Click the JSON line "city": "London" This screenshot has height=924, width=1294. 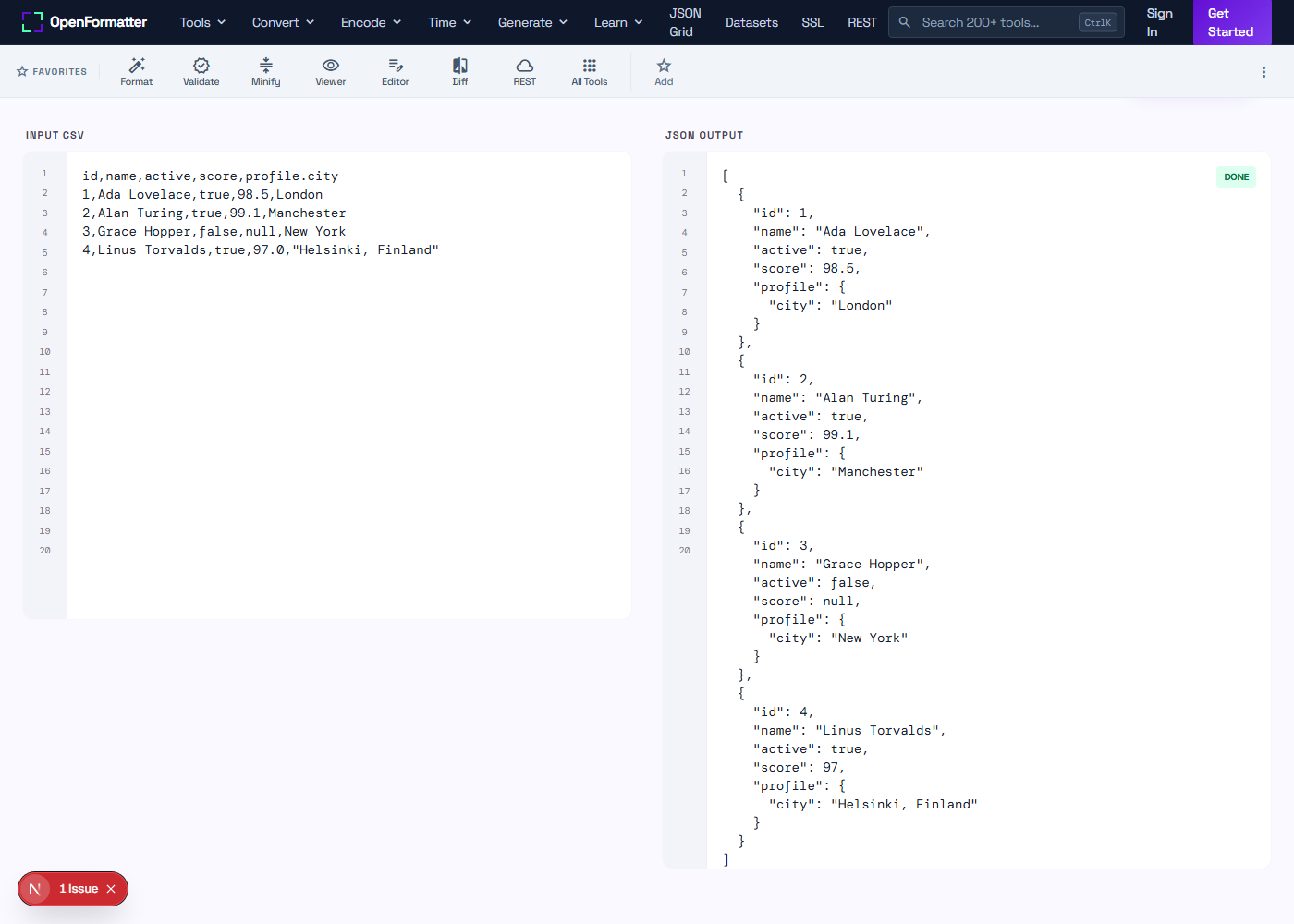click(830, 306)
